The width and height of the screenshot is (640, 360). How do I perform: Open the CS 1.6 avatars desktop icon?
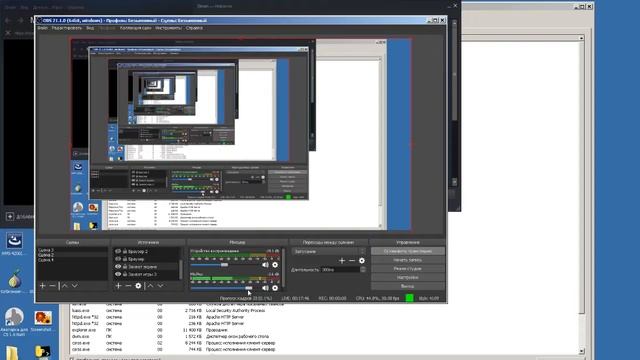pyautogui.click(x=14, y=317)
